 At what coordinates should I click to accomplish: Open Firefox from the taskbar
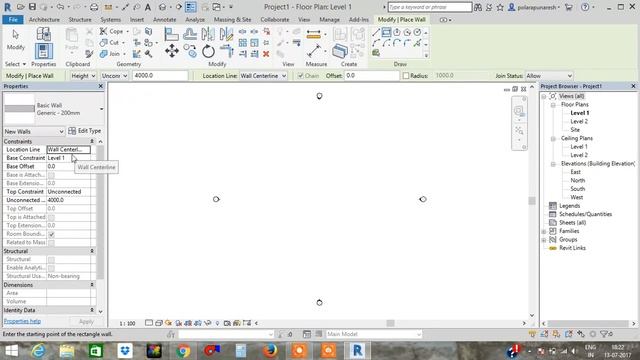tap(270, 351)
